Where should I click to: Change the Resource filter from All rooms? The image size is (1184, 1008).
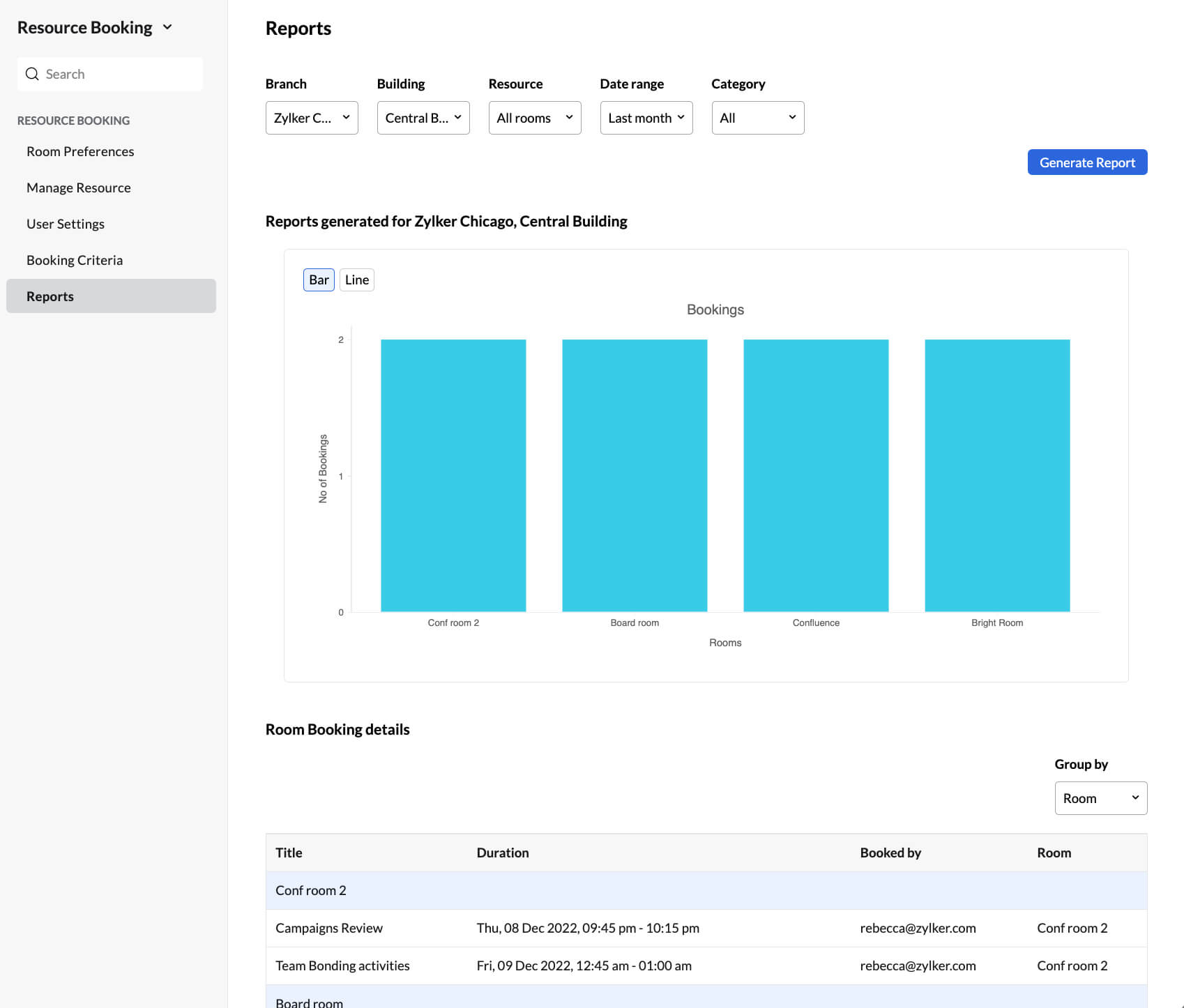[534, 118]
